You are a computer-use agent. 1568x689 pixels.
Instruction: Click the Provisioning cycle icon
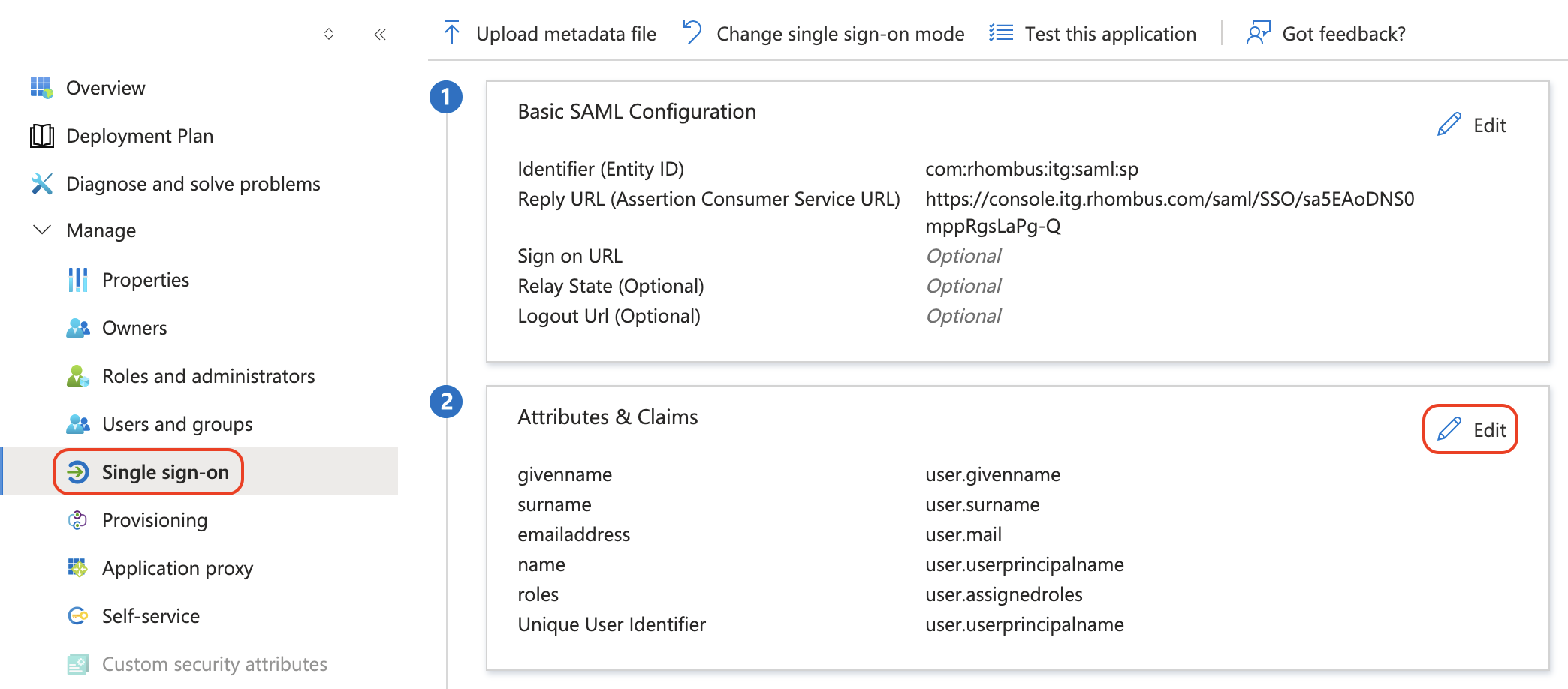point(77,520)
